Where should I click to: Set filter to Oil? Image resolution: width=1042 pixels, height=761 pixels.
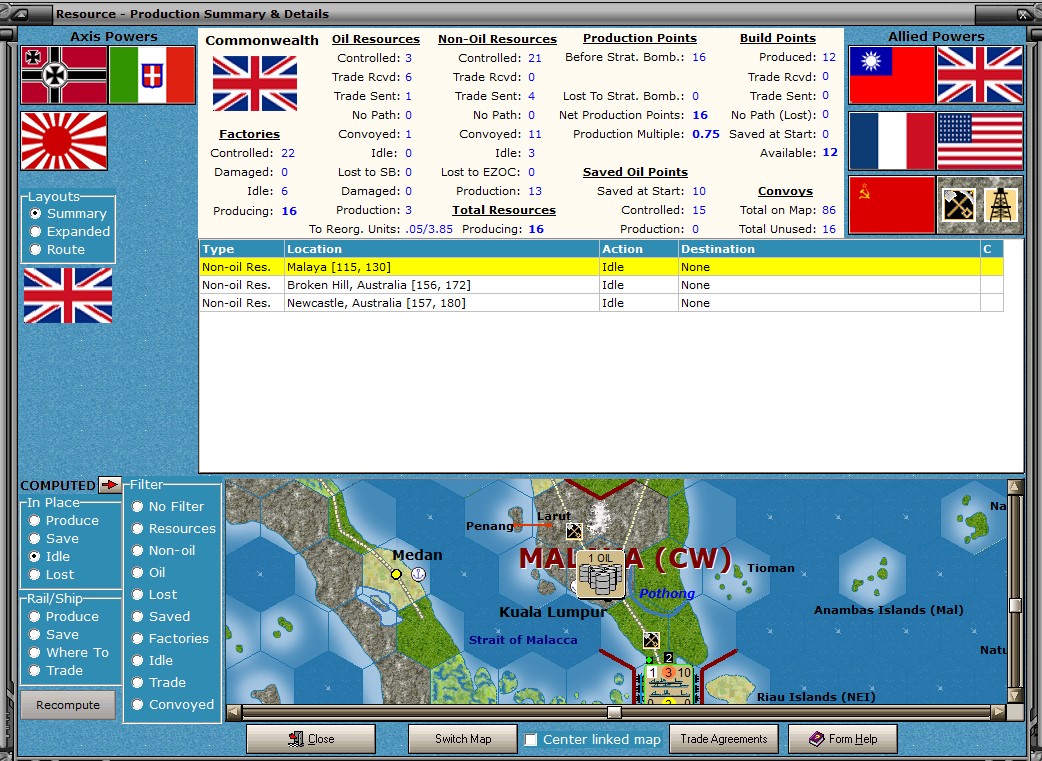coord(148,572)
